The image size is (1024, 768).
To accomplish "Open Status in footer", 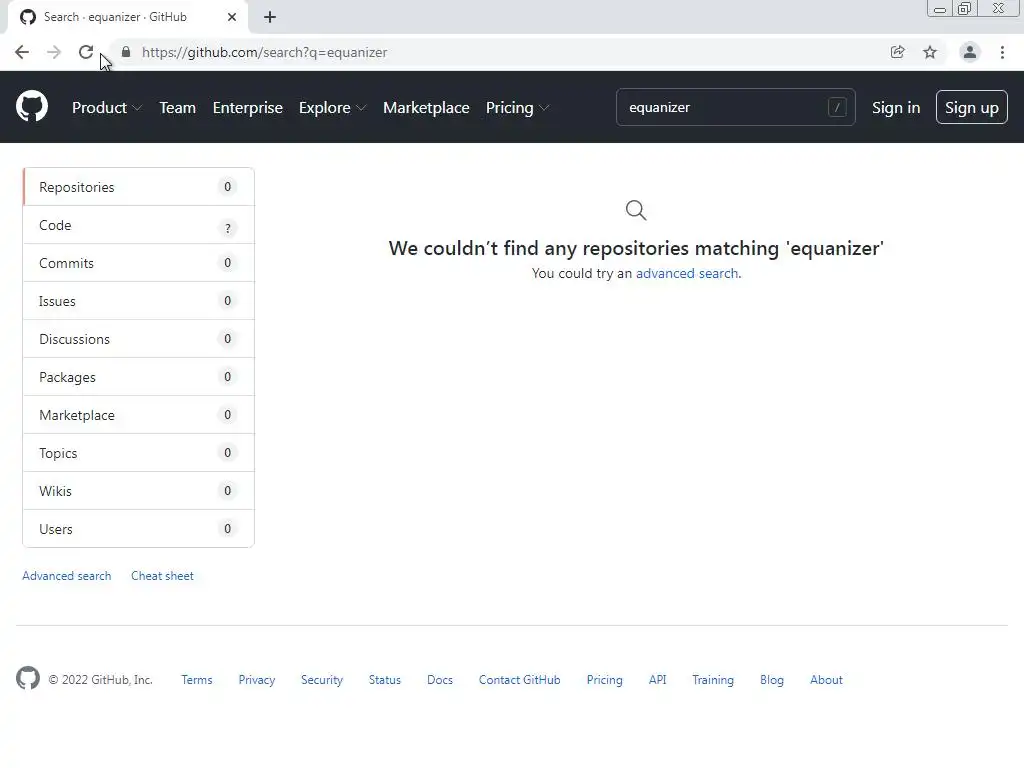I will (x=385, y=680).
